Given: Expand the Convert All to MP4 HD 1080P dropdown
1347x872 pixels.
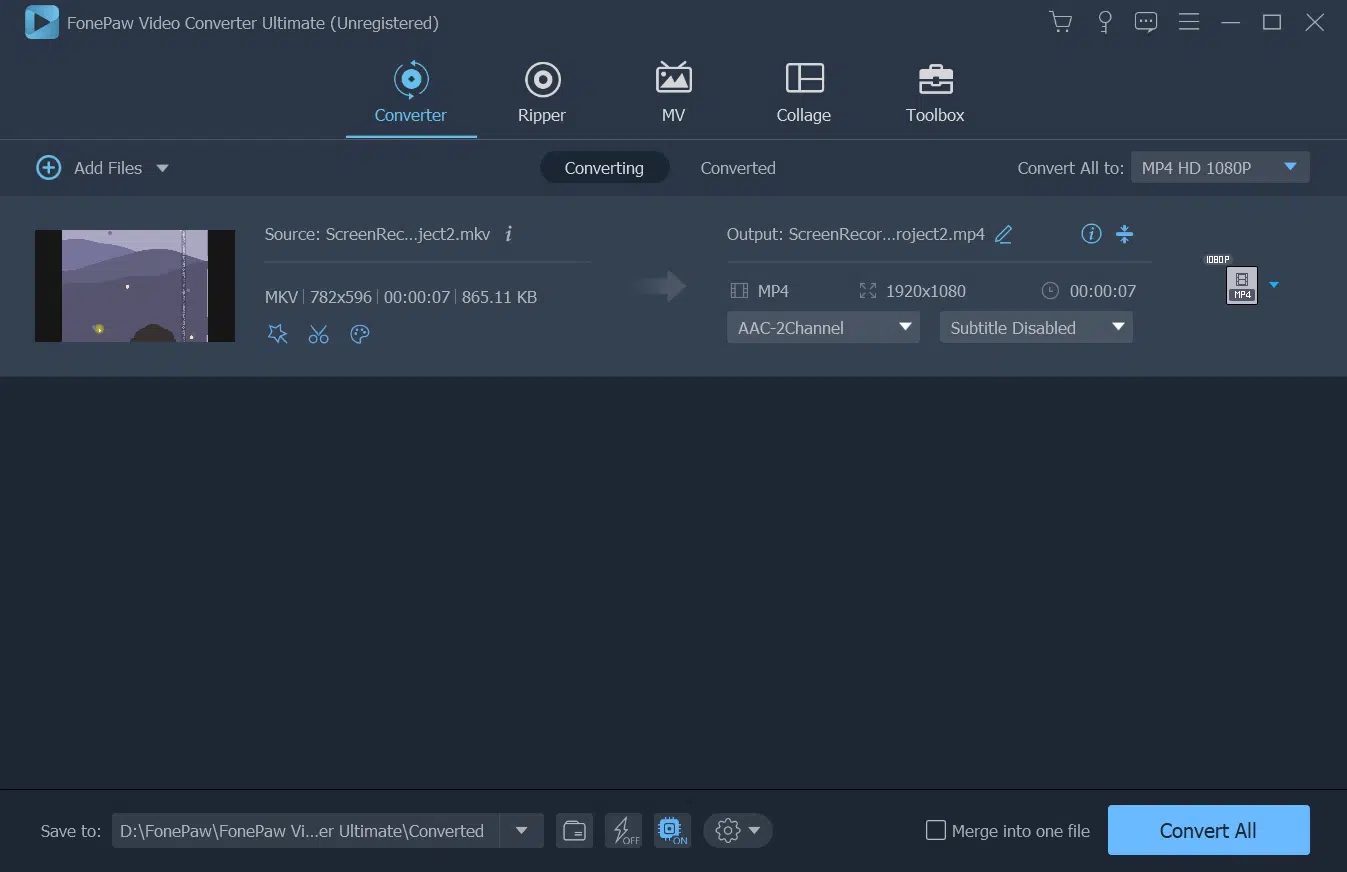Looking at the screenshot, I should pos(1220,168).
